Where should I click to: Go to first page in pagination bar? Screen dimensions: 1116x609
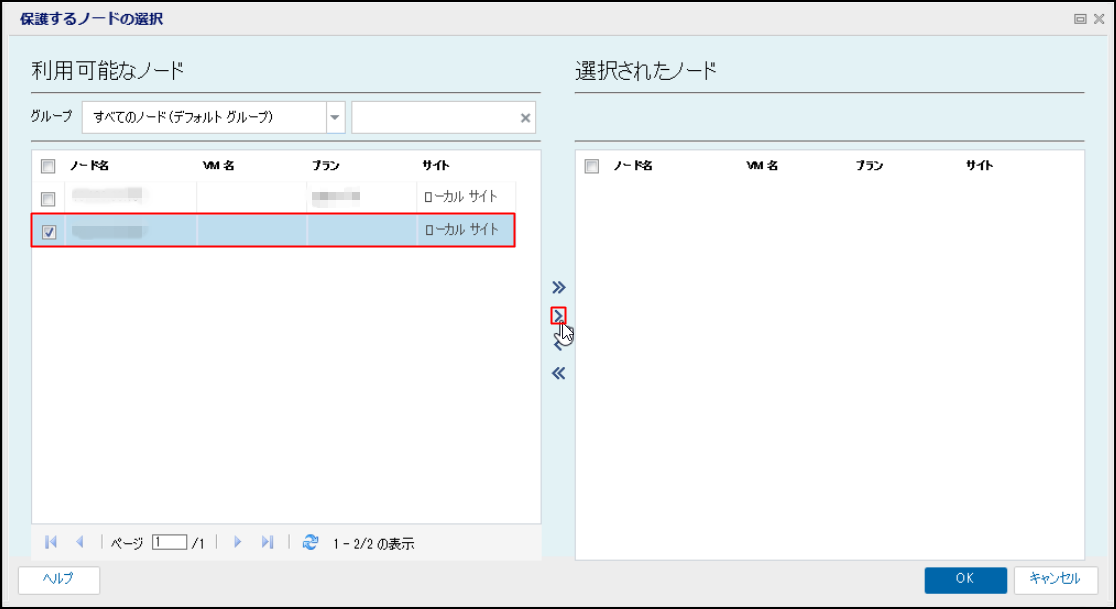[x=51, y=542]
